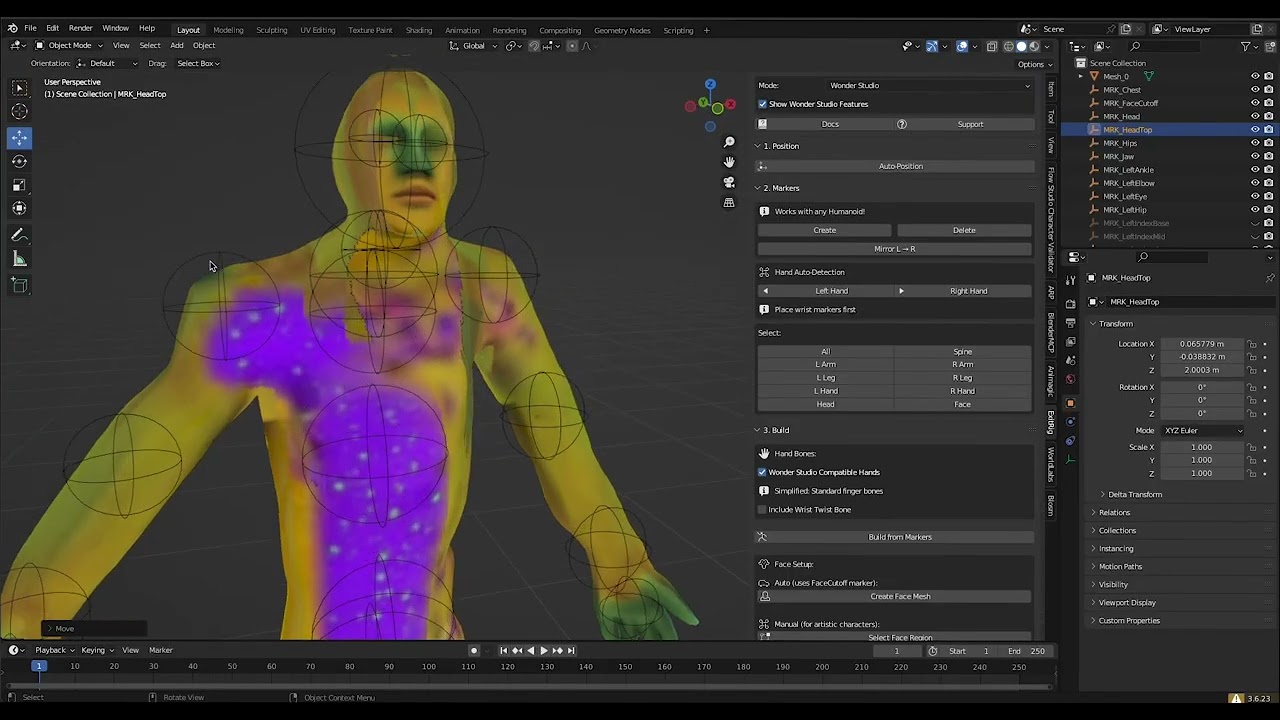The image size is (1280, 720).
Task: Click the timeline End frame field
Action: click(1026, 651)
